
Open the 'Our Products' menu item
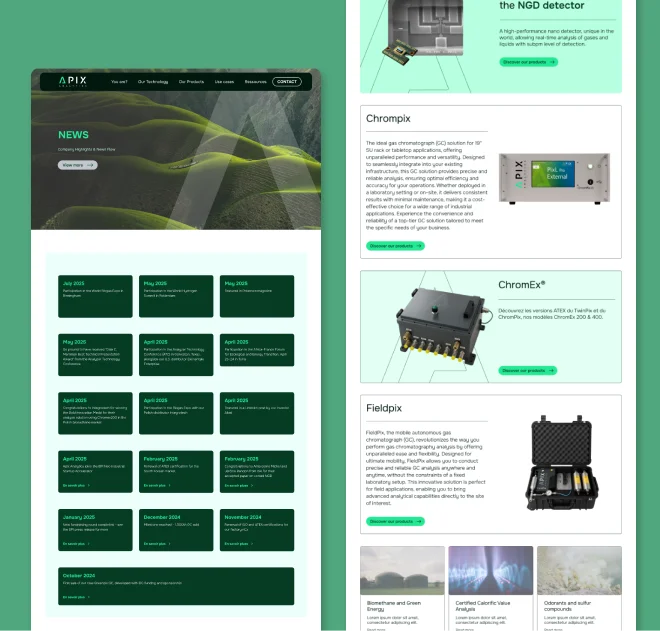191,82
